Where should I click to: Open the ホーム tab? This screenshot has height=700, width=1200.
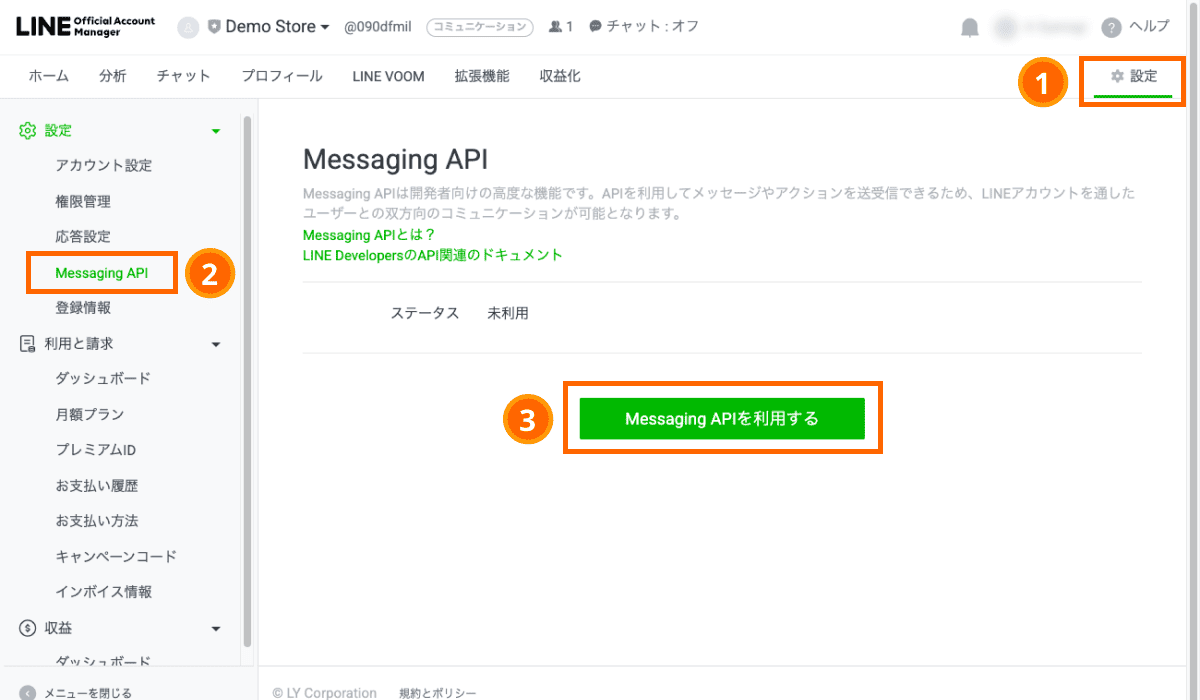tap(49, 76)
